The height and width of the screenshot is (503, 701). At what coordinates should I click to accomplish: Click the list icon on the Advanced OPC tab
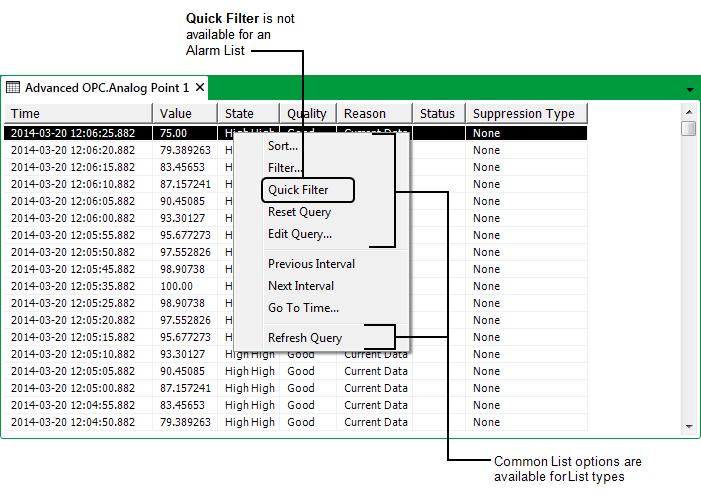(x=13, y=88)
